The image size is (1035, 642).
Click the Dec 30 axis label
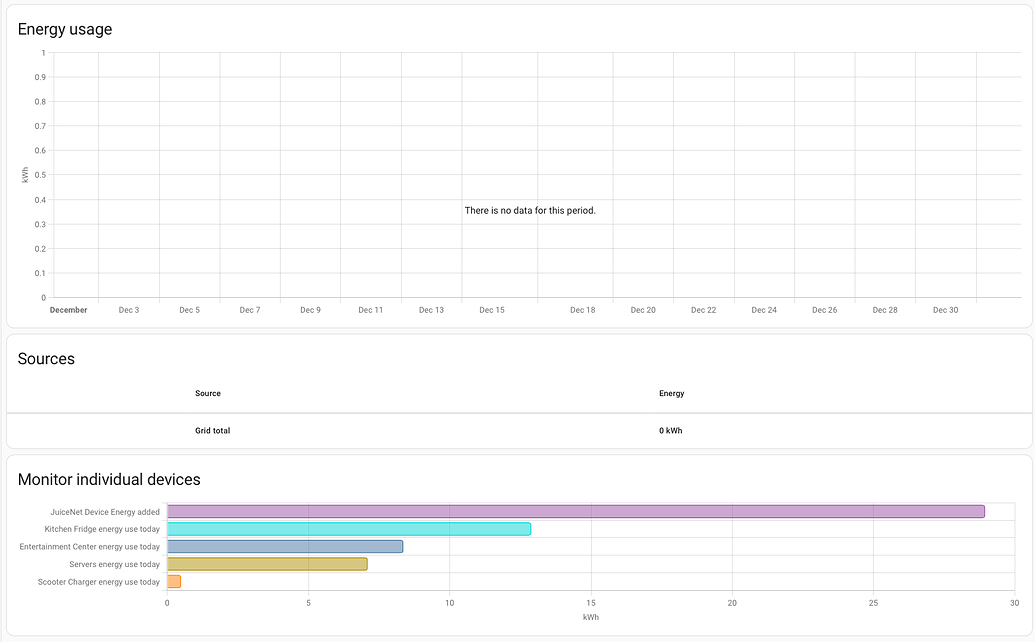click(x=945, y=310)
